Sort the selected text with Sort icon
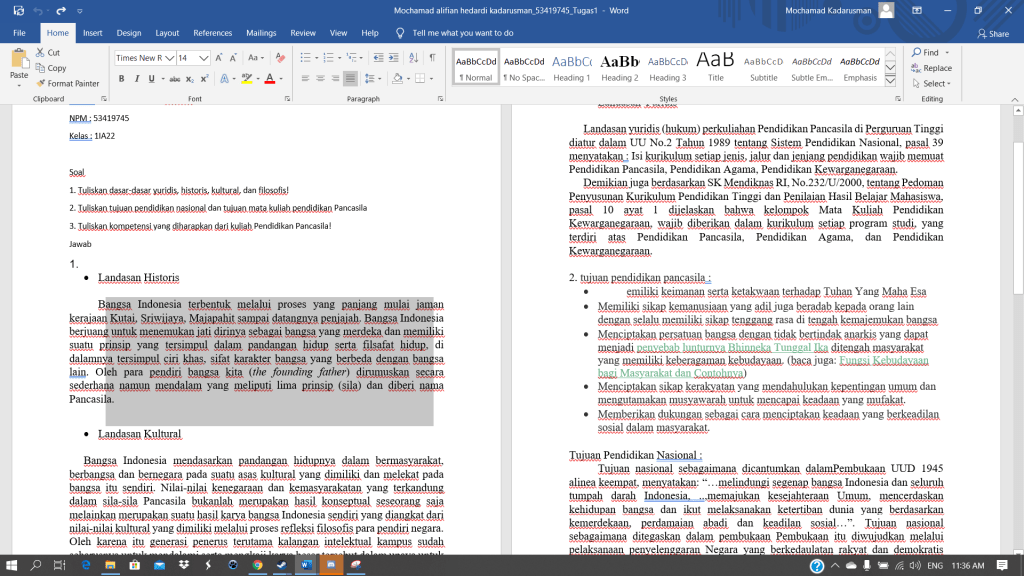Viewport: 1024px width, 576px height. pos(413,57)
